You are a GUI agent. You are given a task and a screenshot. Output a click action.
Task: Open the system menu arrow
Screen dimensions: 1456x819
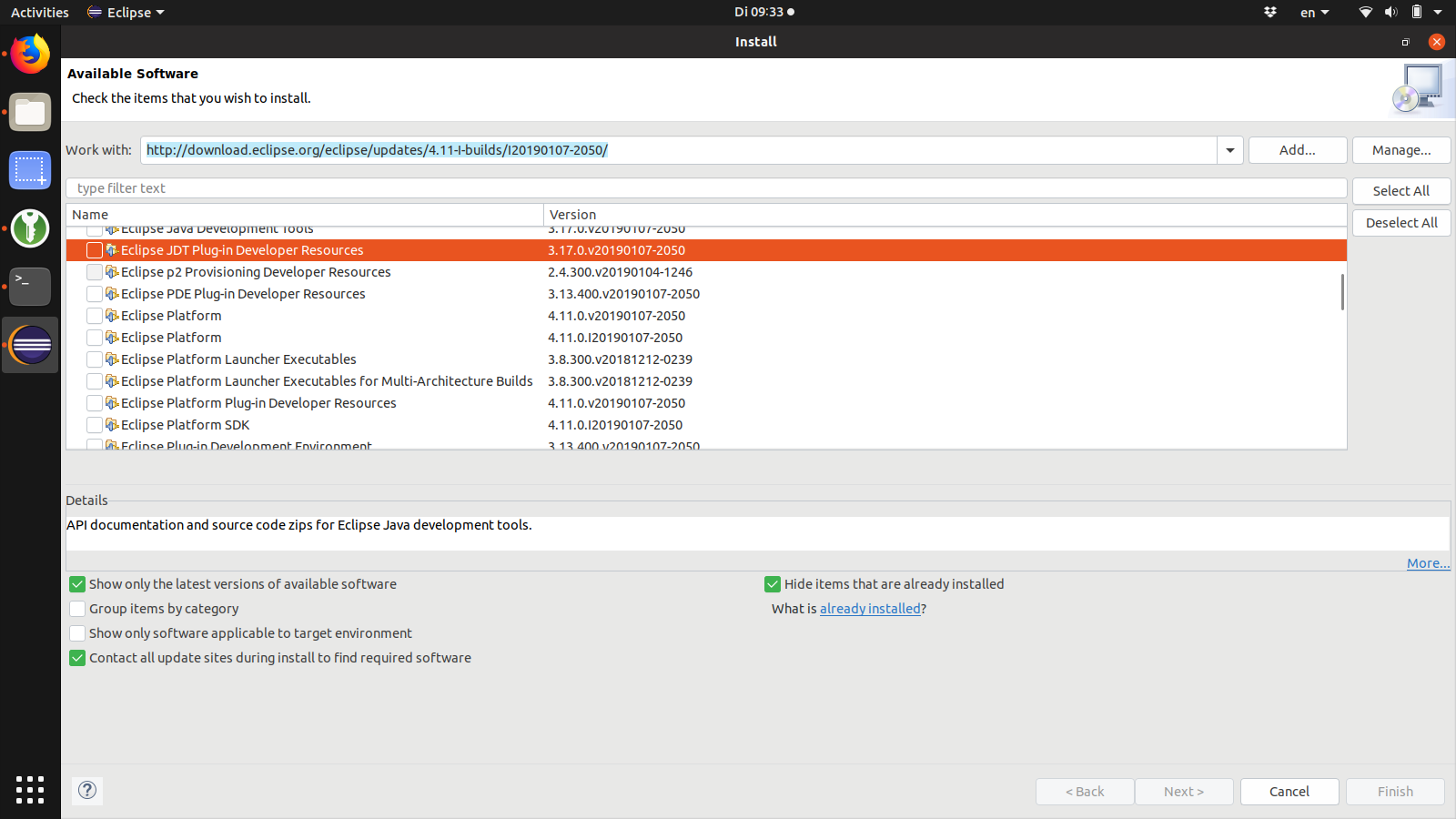[x=1438, y=12]
